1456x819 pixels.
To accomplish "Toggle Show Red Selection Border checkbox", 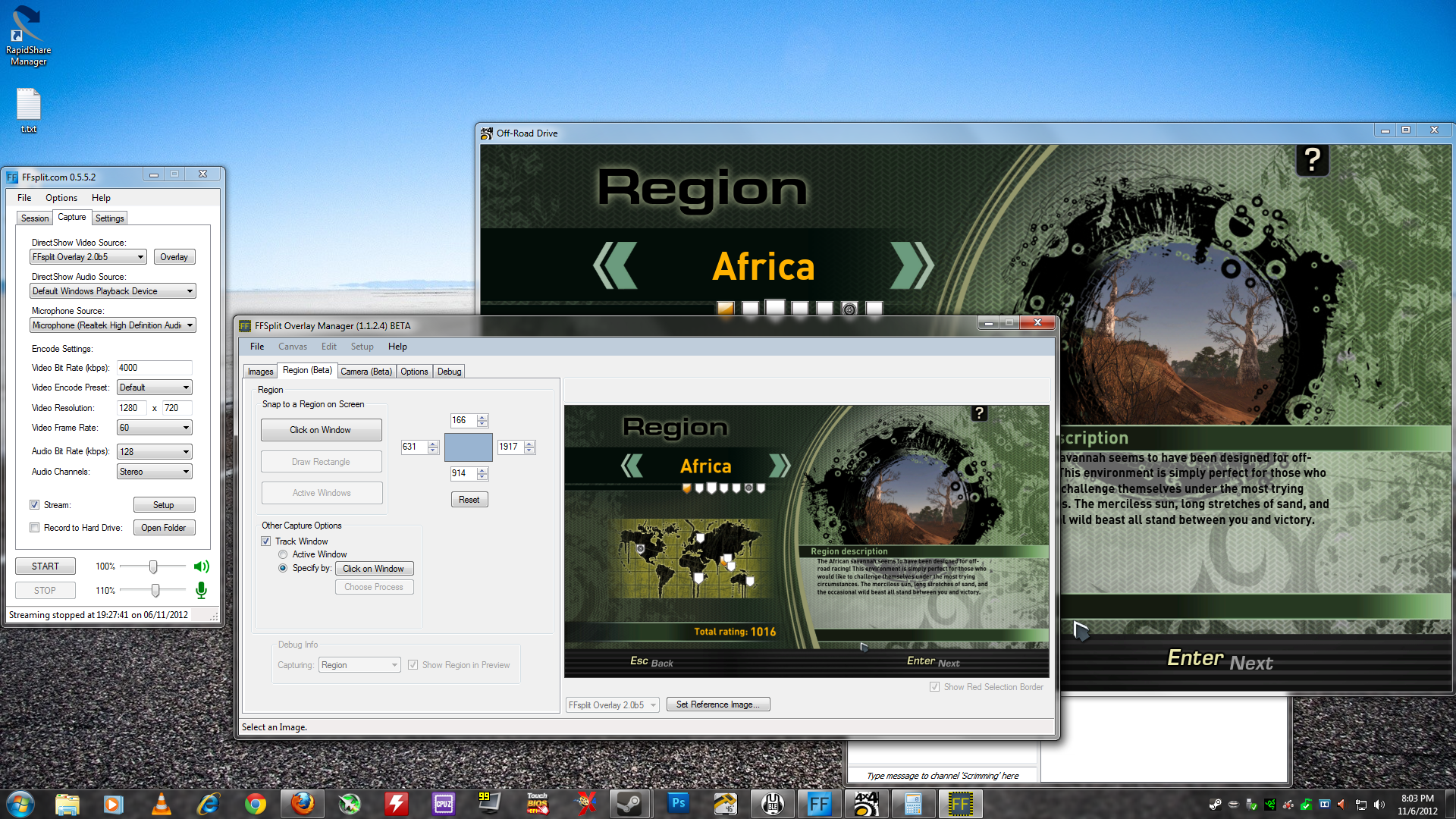I will coord(934,687).
